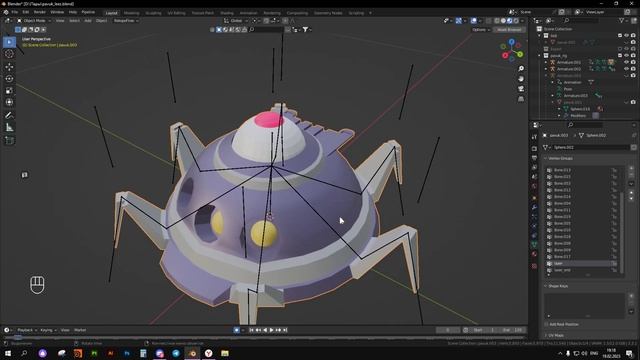Jump to the timeline start frame
The width and height of the screenshot is (640, 360).
(251, 330)
